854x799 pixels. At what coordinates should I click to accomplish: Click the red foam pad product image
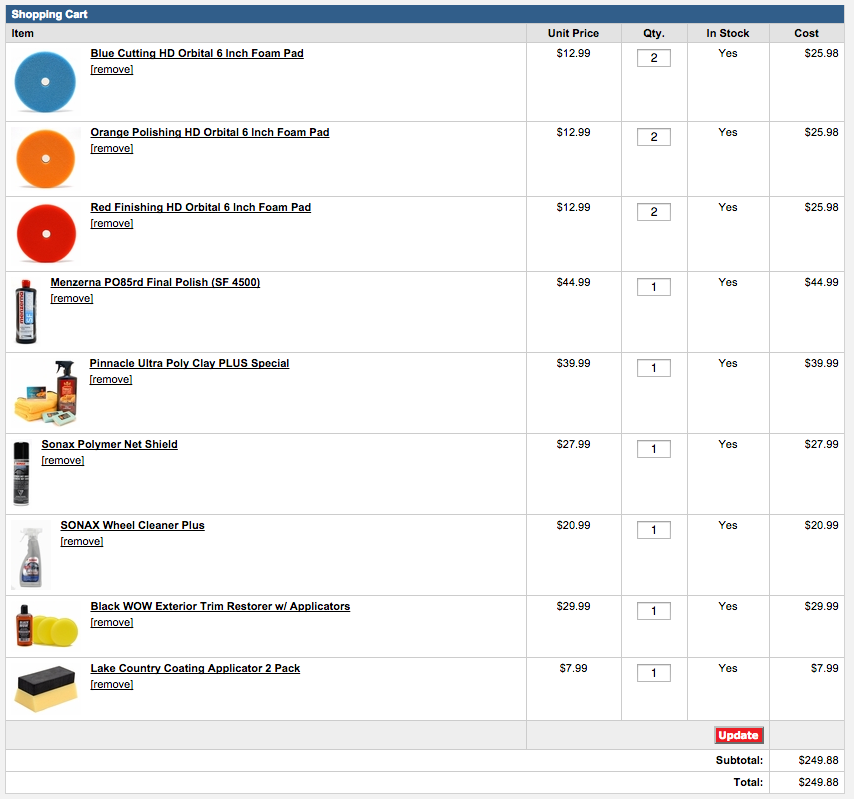point(46,234)
